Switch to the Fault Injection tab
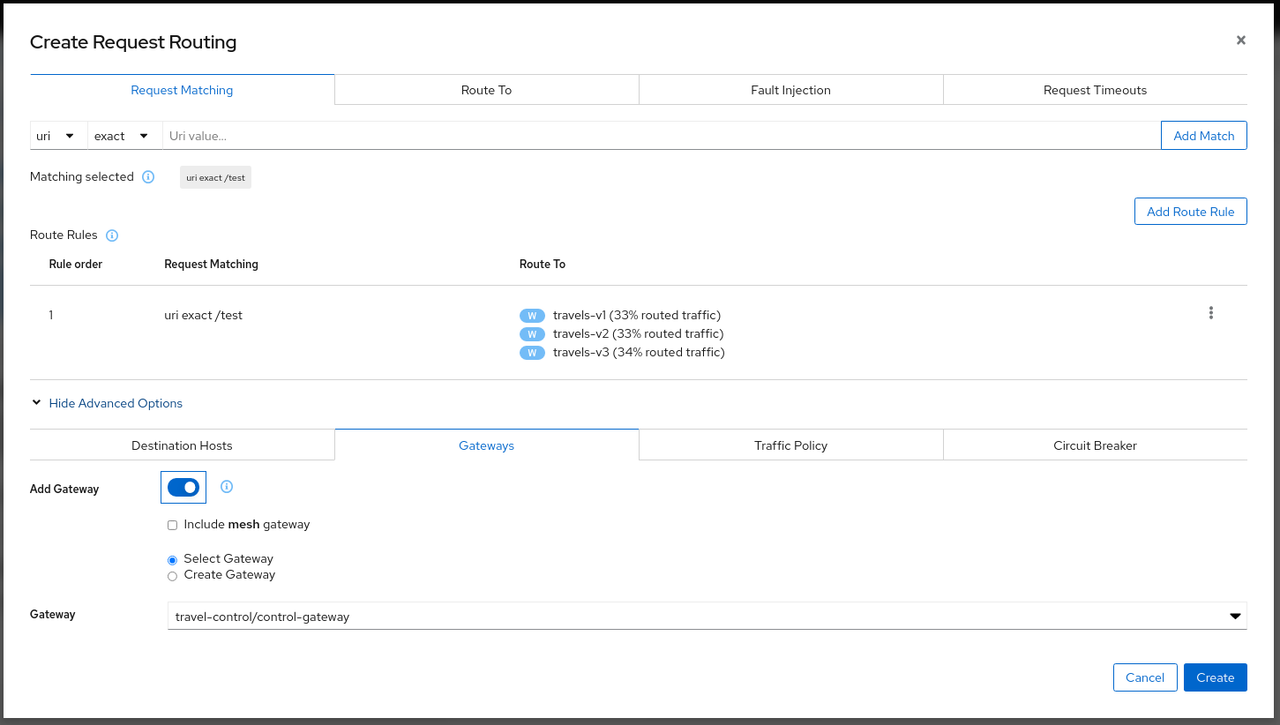This screenshot has height=725, width=1280. [x=790, y=90]
